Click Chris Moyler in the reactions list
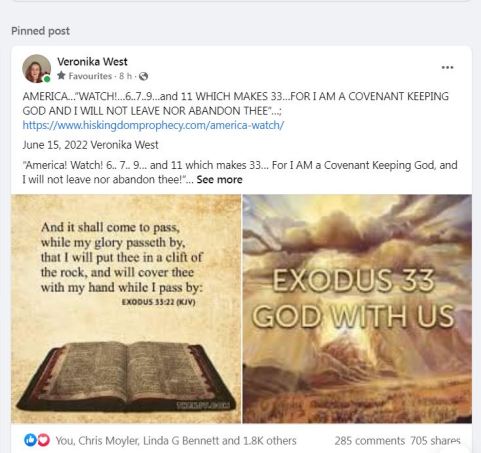The height and width of the screenshot is (453, 481). [x=109, y=441]
